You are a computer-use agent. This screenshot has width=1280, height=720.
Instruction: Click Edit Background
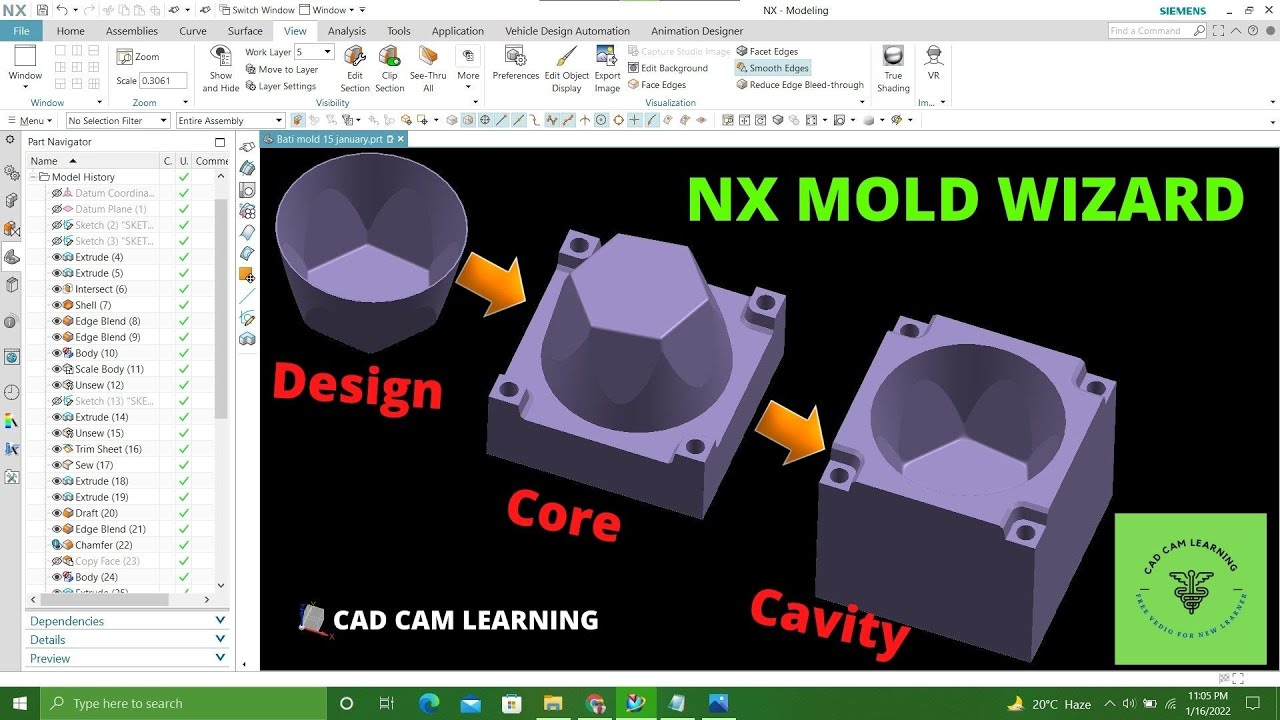tap(668, 68)
